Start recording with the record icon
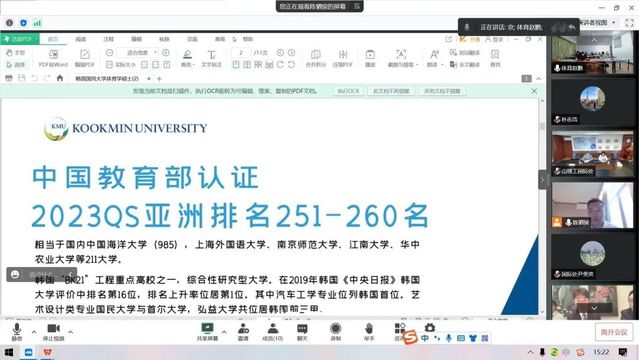 (x=335, y=331)
